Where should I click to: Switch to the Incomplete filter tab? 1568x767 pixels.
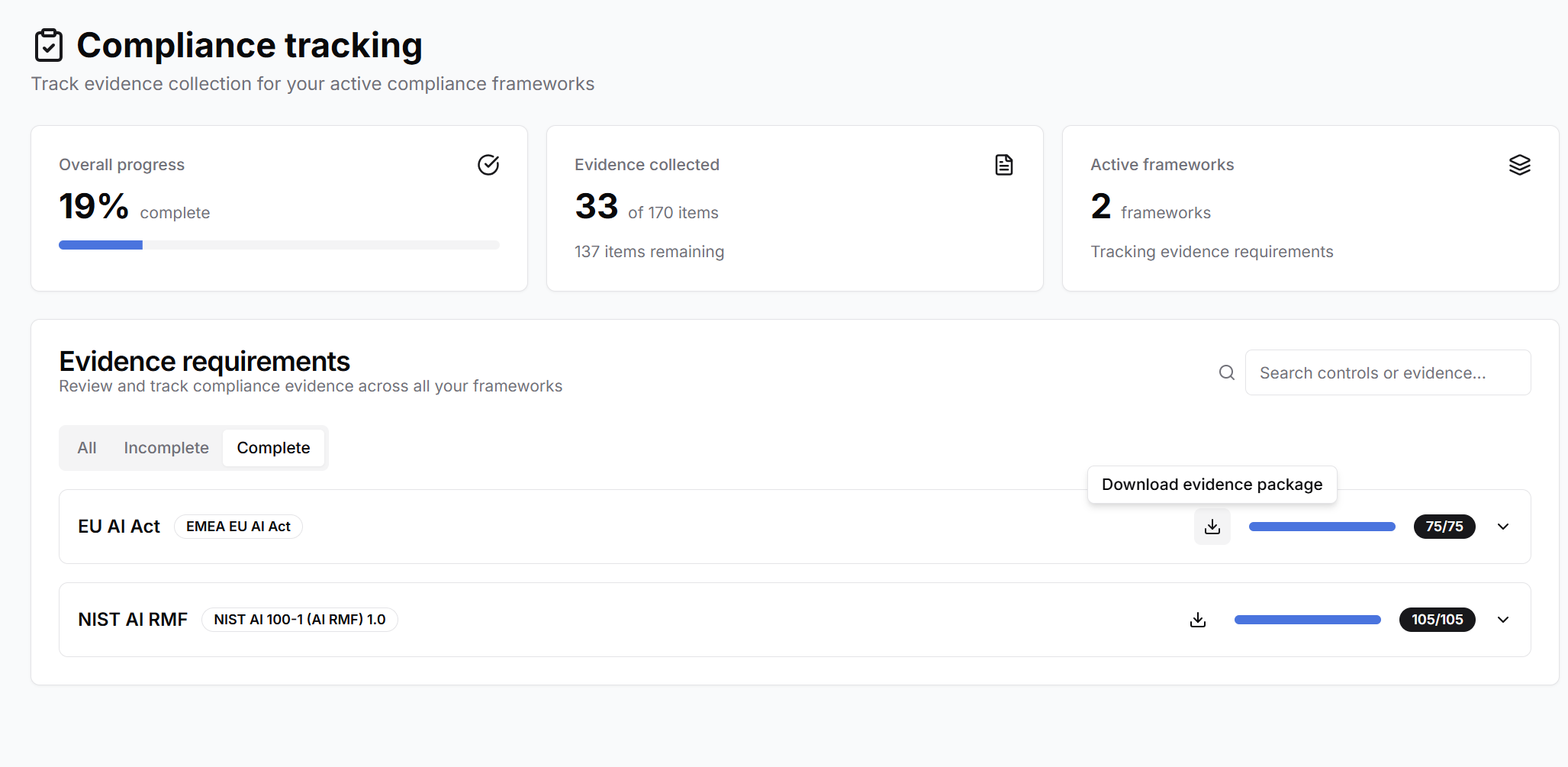click(x=166, y=448)
